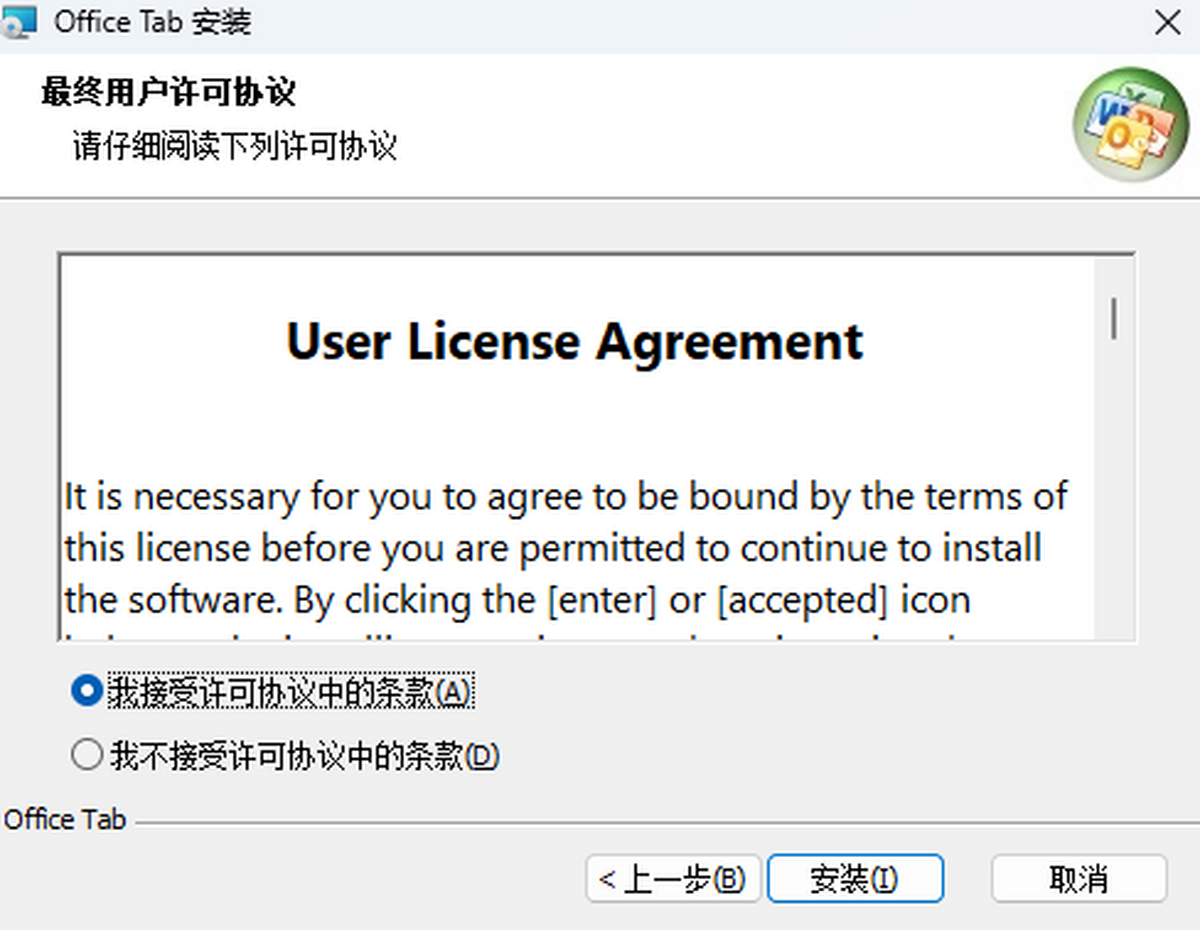
Task: Cancel setup with the 取消 button
Action: [1078, 879]
